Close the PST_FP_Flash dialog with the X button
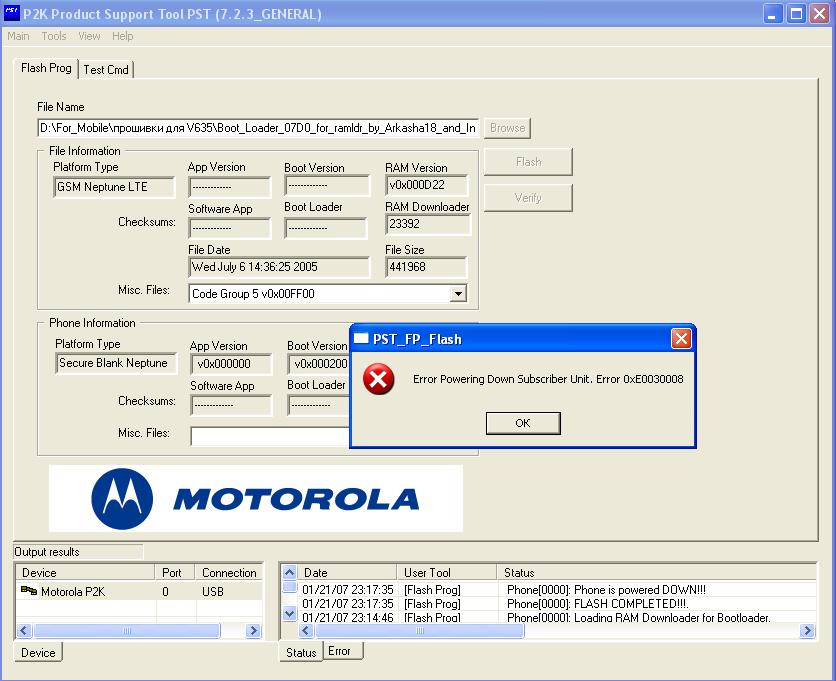The height and width of the screenshot is (681, 836). tap(681, 339)
